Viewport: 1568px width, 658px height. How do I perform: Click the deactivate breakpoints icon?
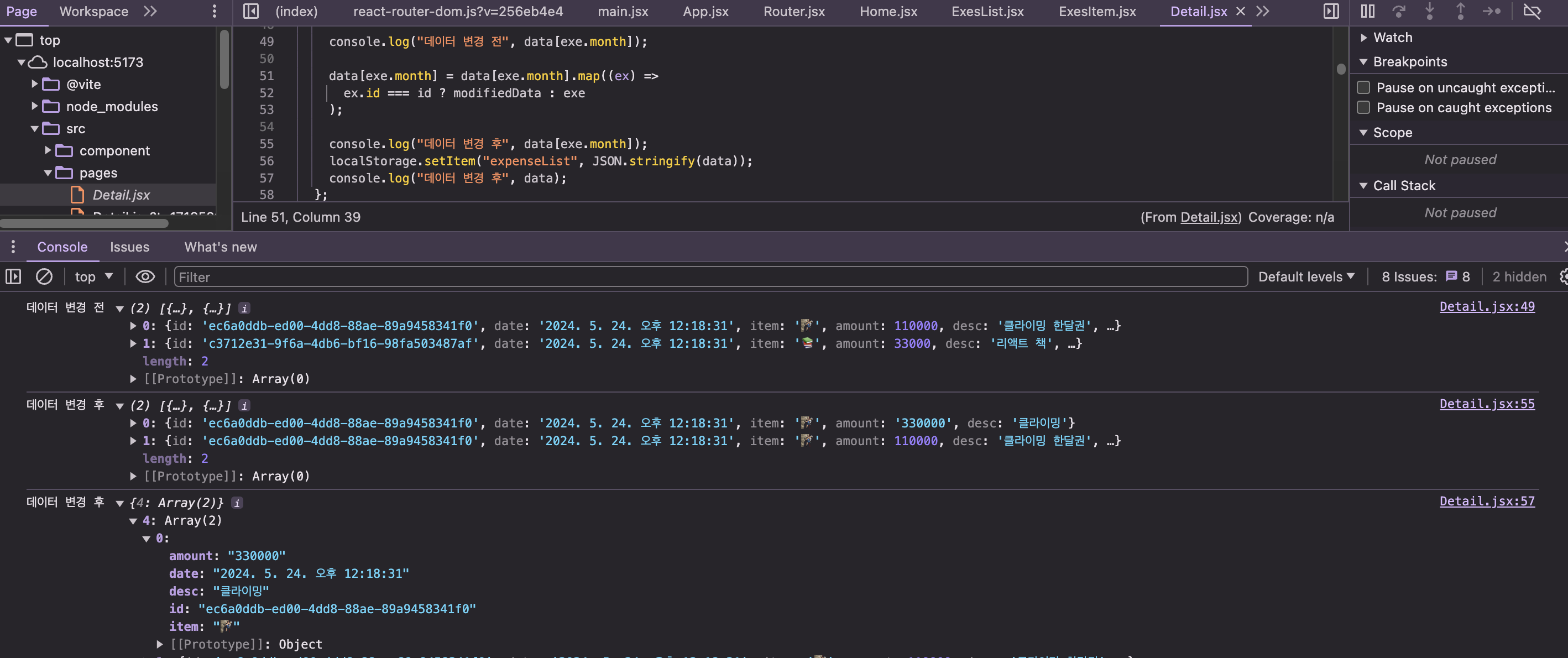(1532, 11)
